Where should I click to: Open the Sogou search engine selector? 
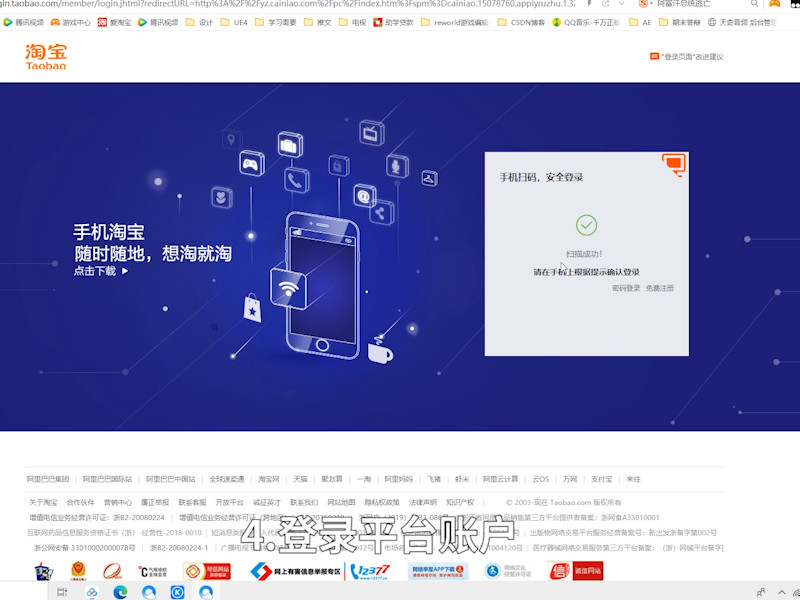pos(645,4)
